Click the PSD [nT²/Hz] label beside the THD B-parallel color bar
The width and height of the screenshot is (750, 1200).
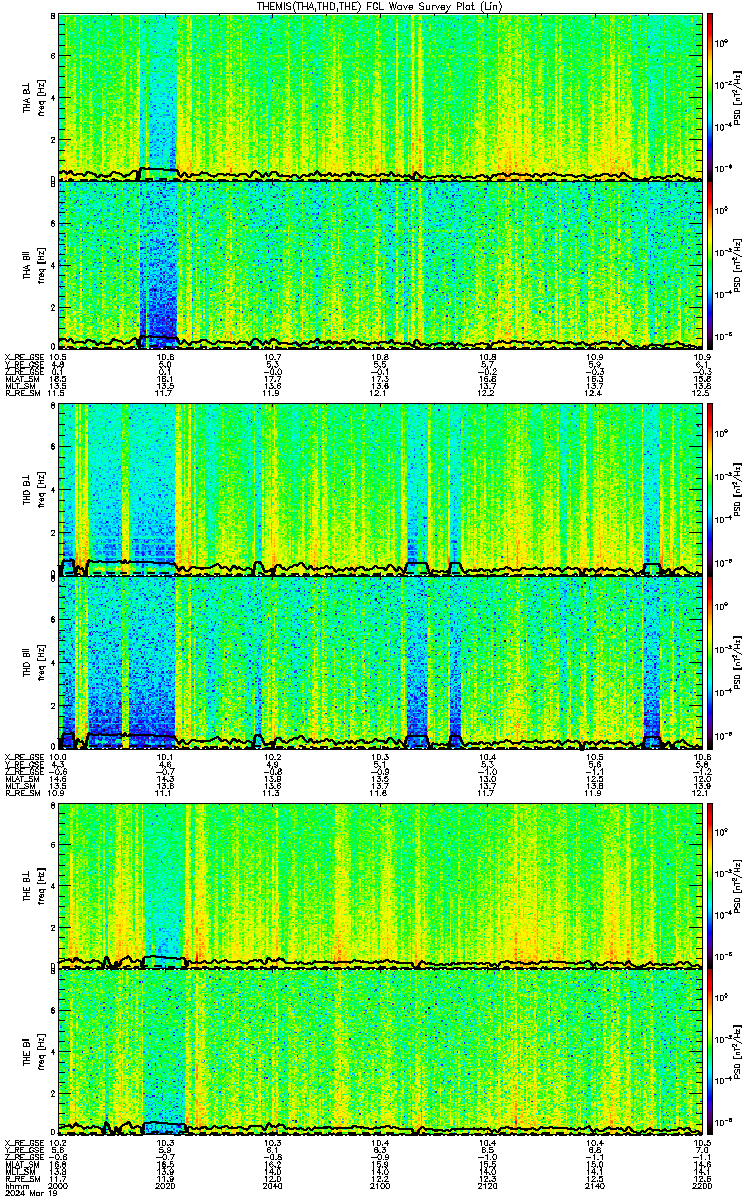737,663
